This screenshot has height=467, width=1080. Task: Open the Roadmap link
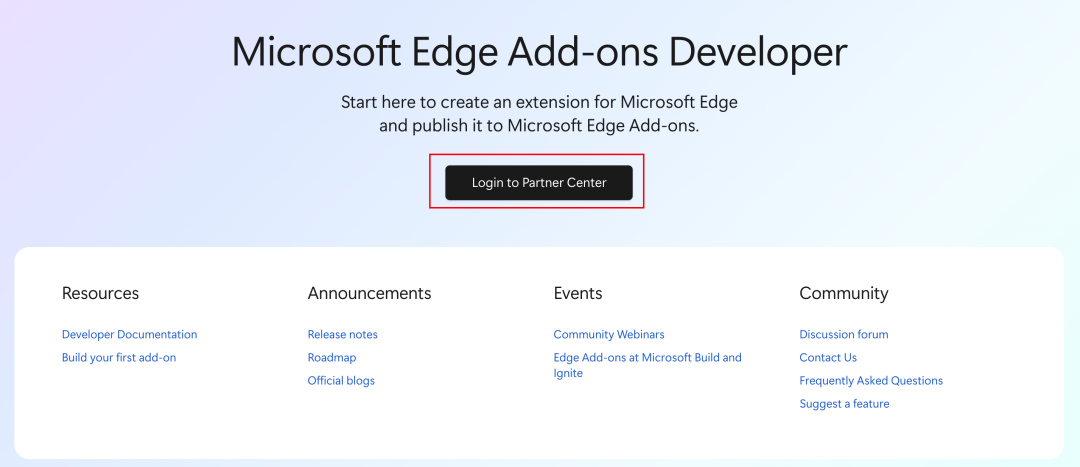tap(331, 358)
